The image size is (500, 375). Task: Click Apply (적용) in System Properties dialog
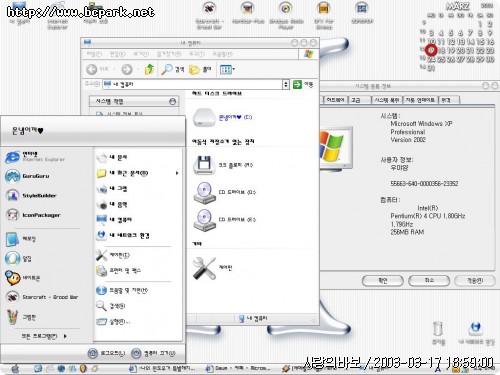click(x=475, y=281)
